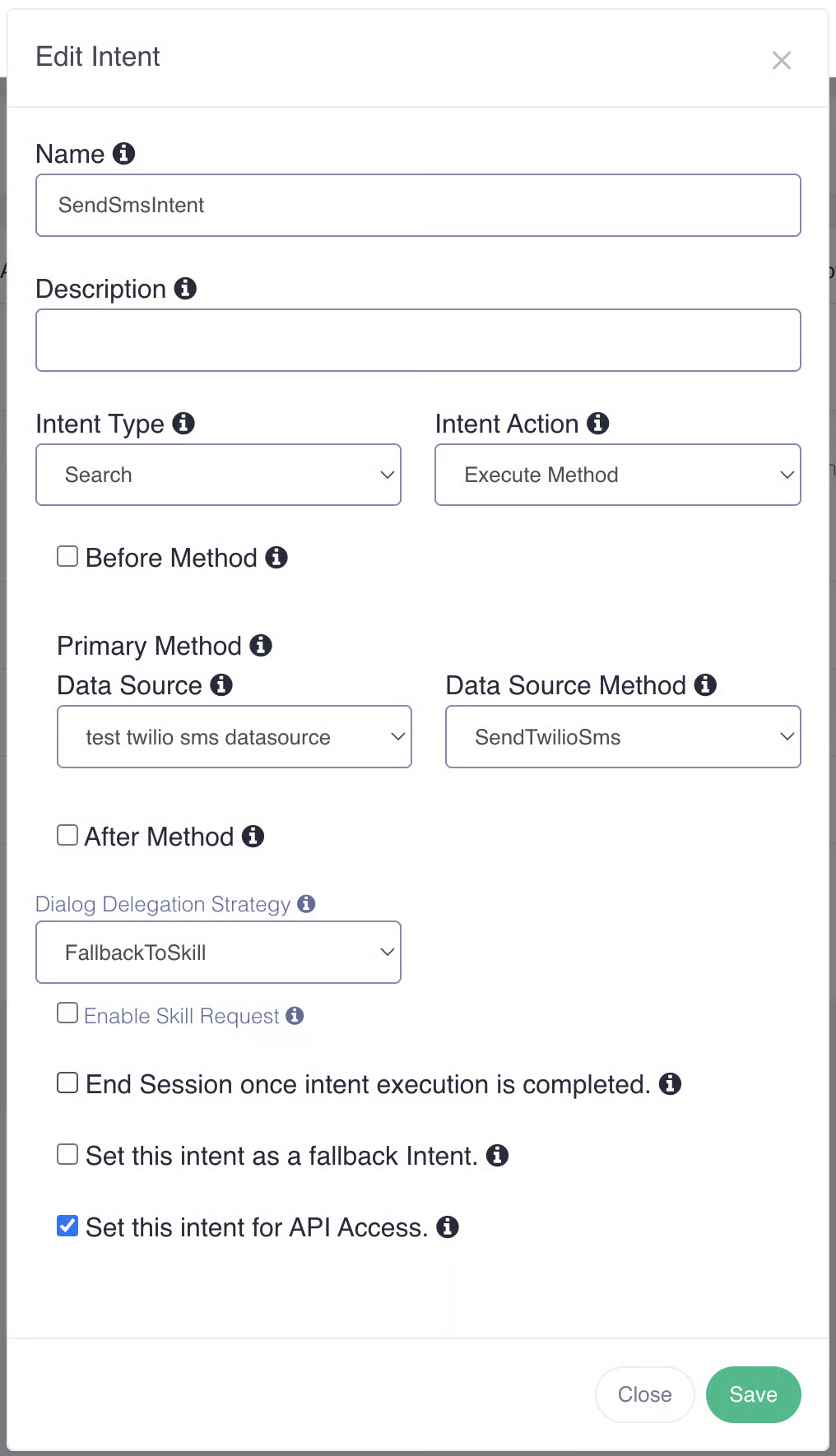Show the Intent Type info tooltip

pyautogui.click(x=183, y=424)
